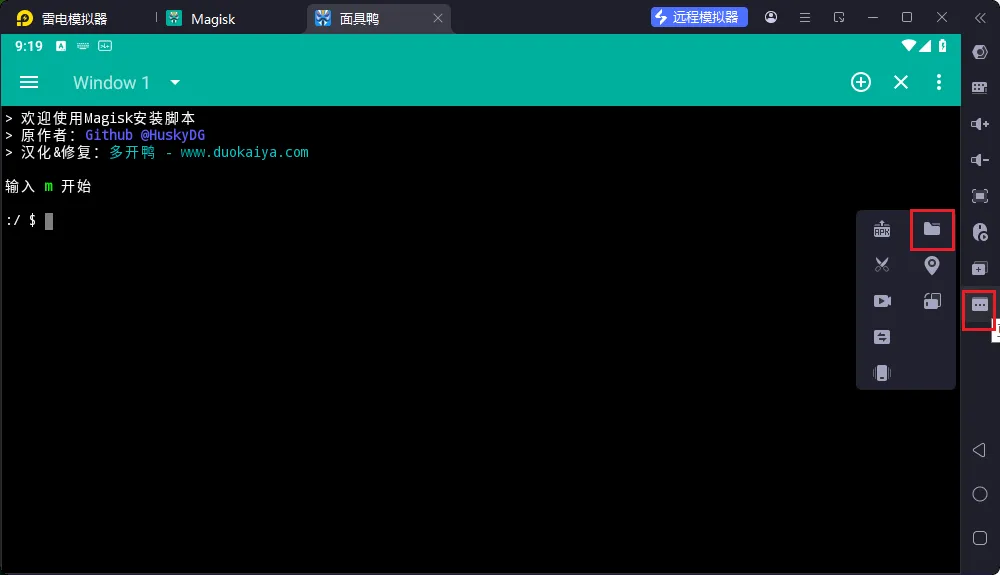Switch to the Magisk tab
This screenshot has height=575, width=1000.
pos(212,18)
